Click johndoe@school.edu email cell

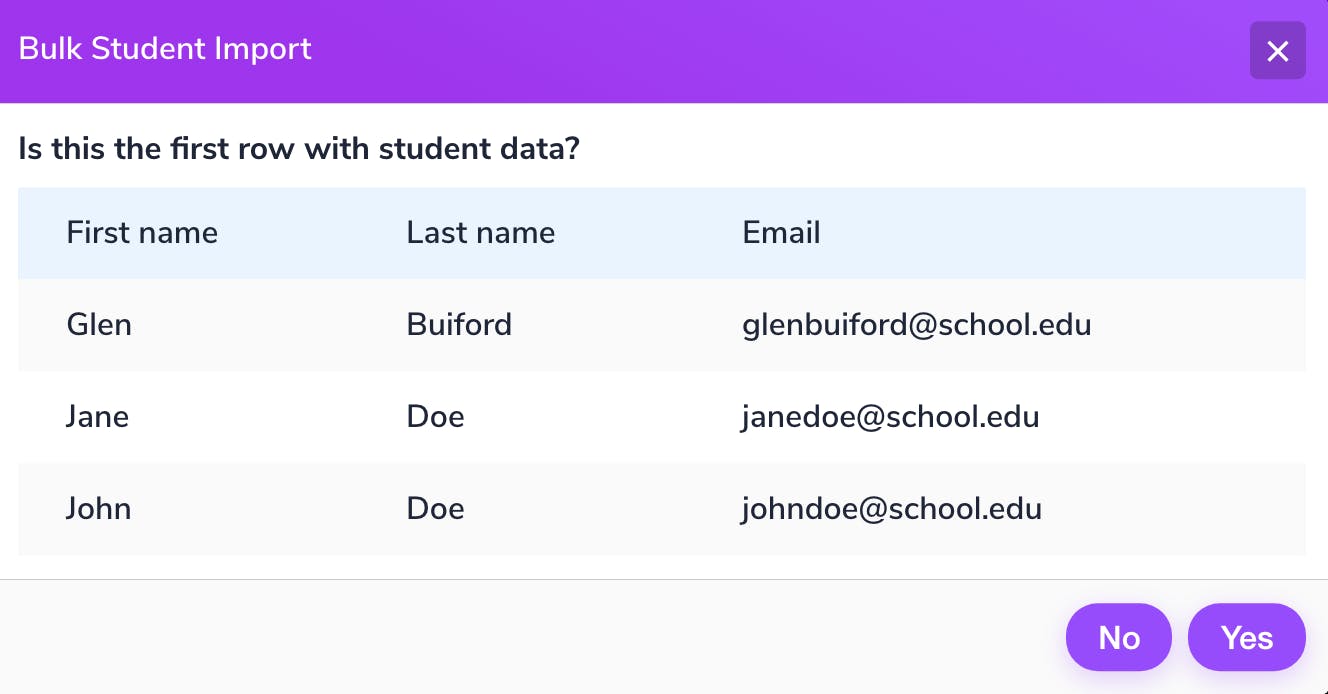click(x=892, y=509)
